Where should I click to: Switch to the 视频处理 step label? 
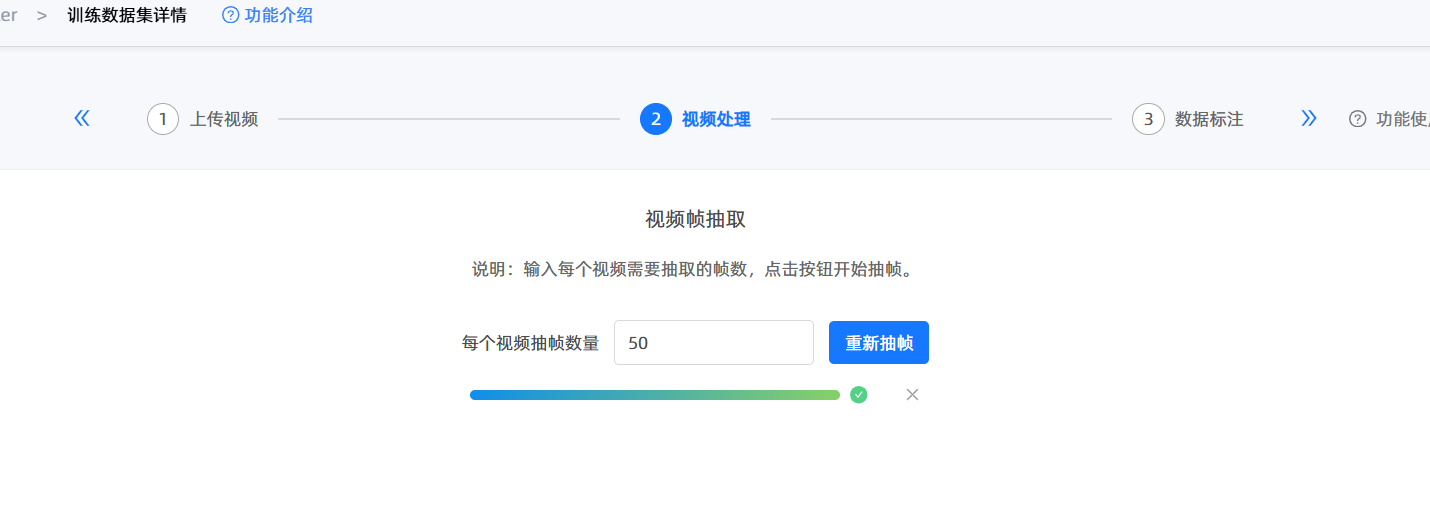(x=716, y=119)
